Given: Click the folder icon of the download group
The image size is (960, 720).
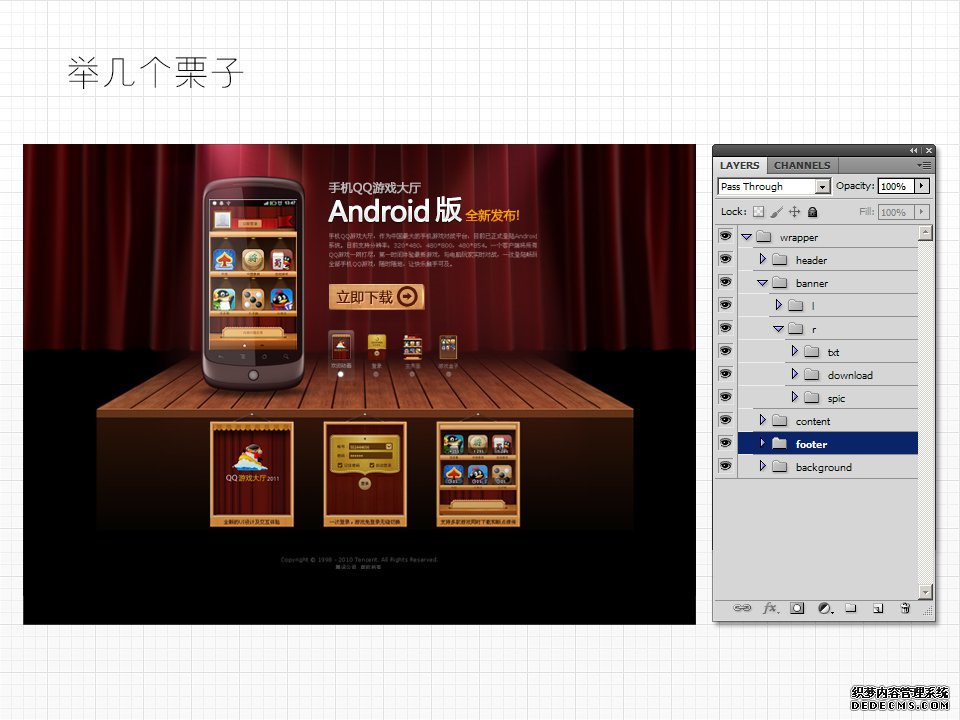Looking at the screenshot, I should pos(811,375).
